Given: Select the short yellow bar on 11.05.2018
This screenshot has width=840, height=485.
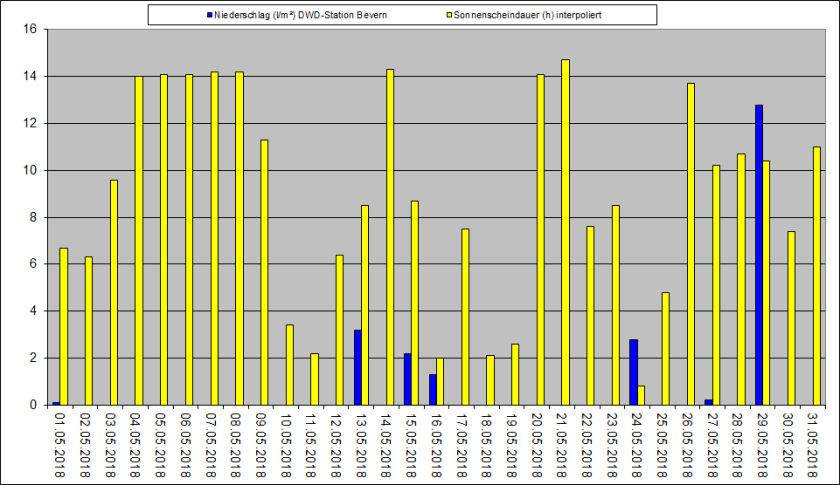Looking at the screenshot, I should (x=314, y=379).
